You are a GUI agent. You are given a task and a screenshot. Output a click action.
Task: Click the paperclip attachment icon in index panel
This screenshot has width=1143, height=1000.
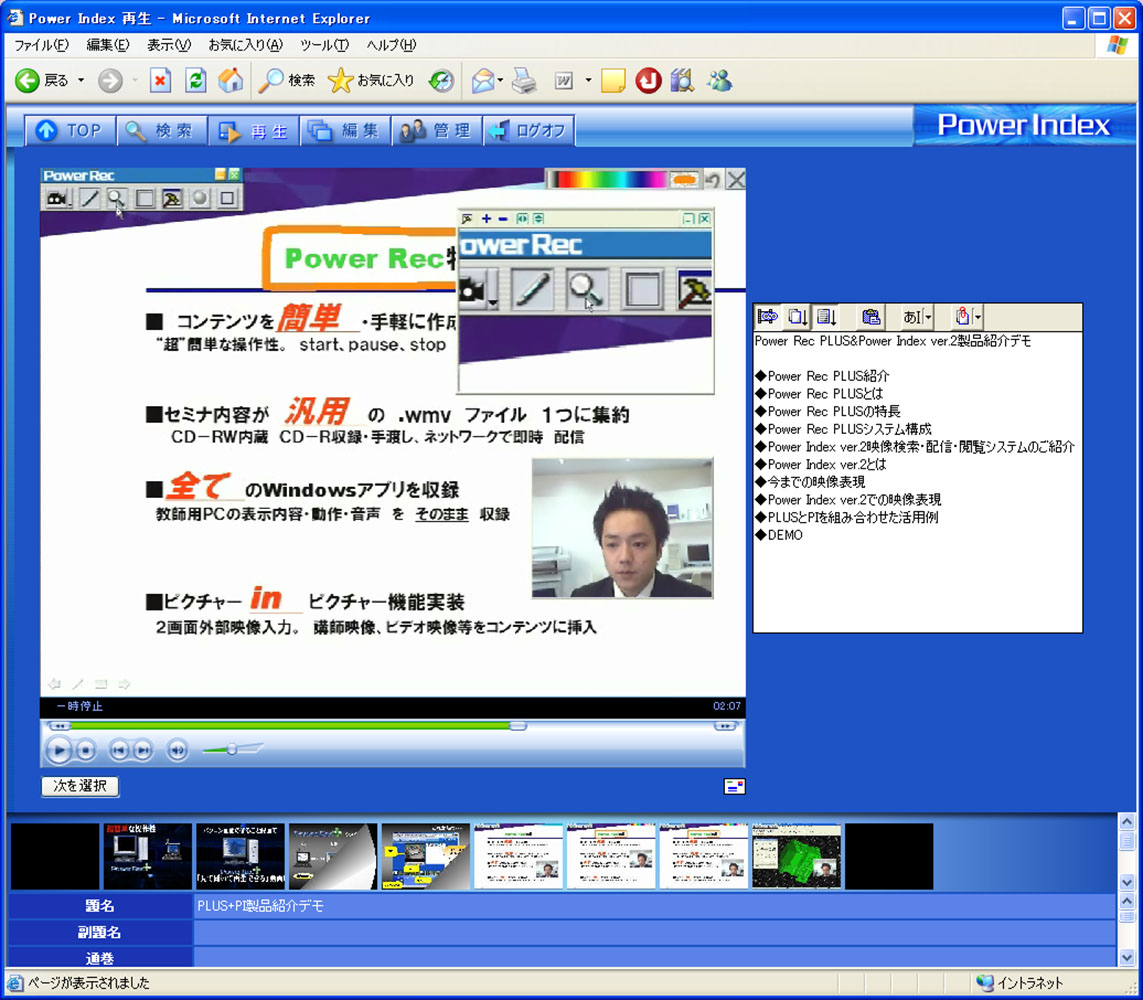pyautogui.click(x=963, y=316)
